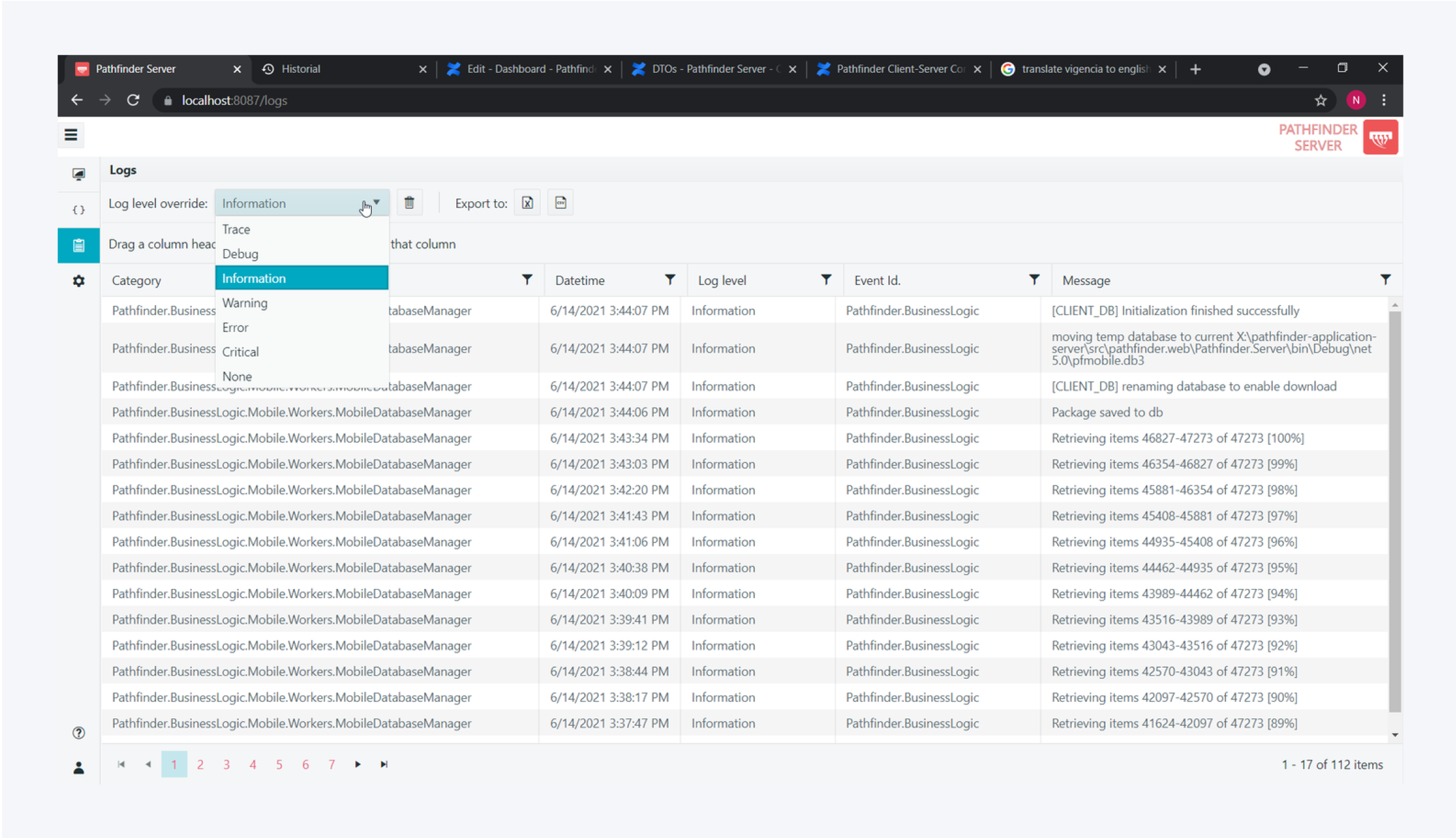The width and height of the screenshot is (1456, 838).
Task: Go to page 6 of logs
Action: 305,765
